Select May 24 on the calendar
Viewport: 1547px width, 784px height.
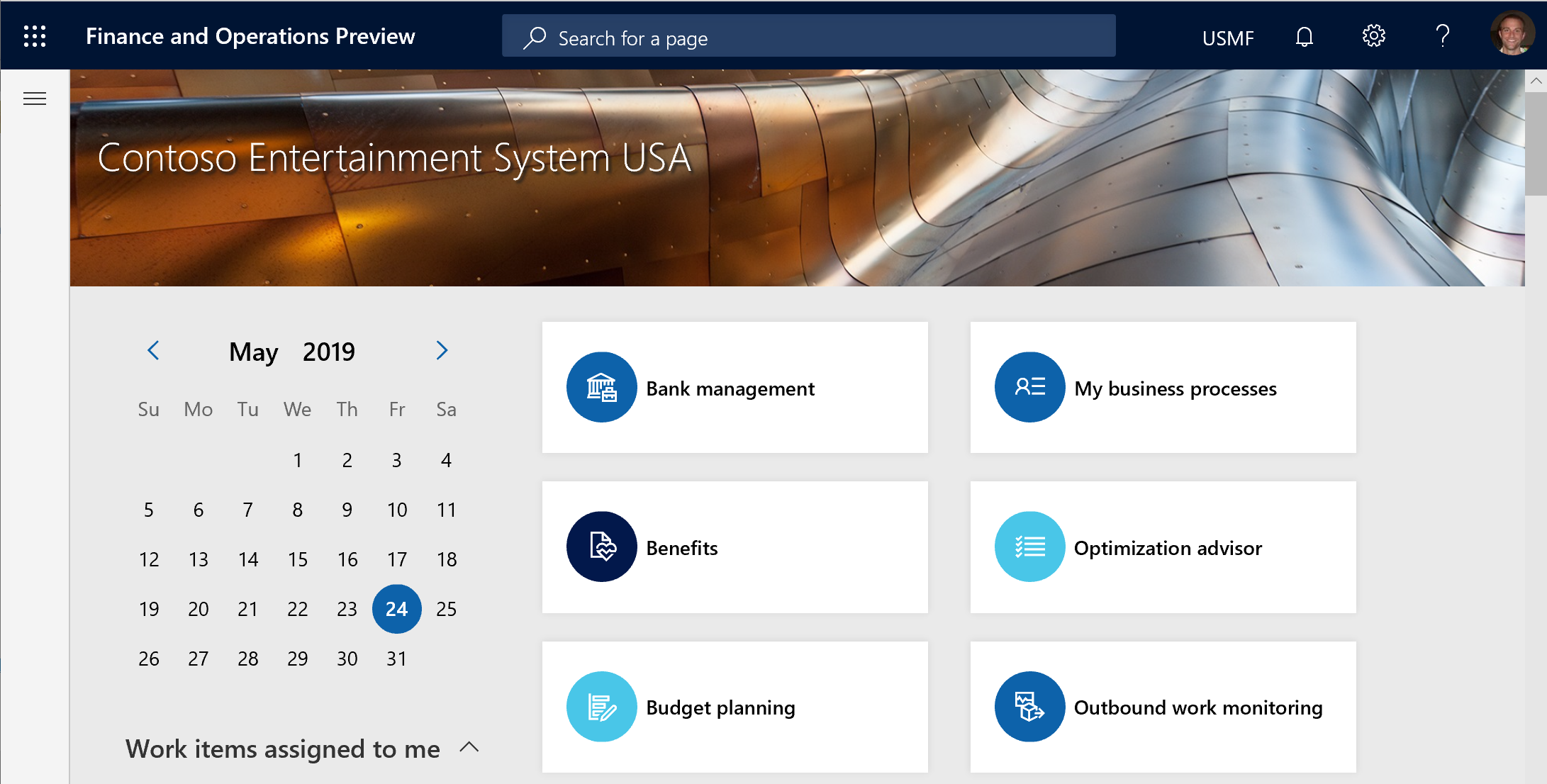pyautogui.click(x=397, y=608)
